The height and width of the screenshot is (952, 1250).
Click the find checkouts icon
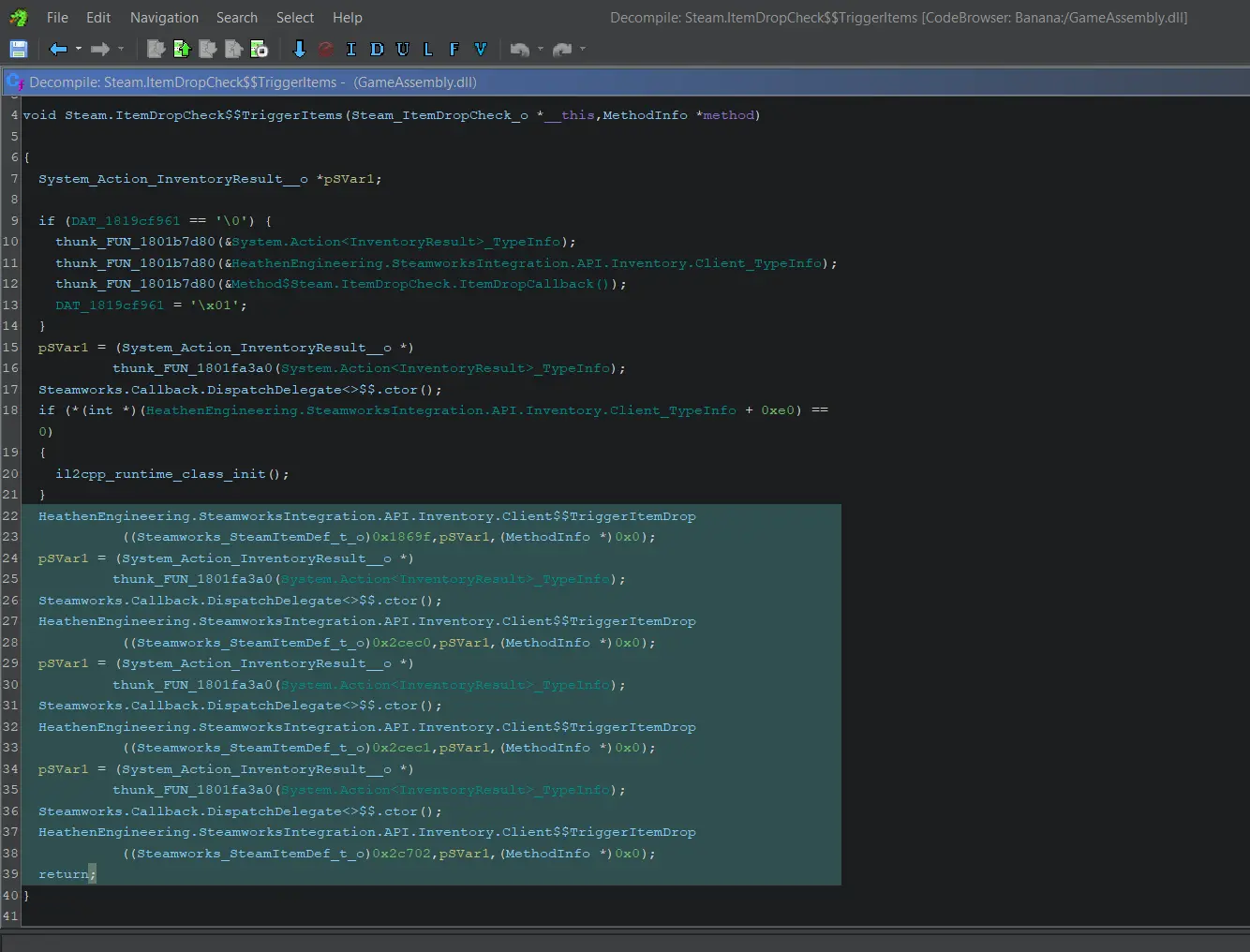pos(260,50)
